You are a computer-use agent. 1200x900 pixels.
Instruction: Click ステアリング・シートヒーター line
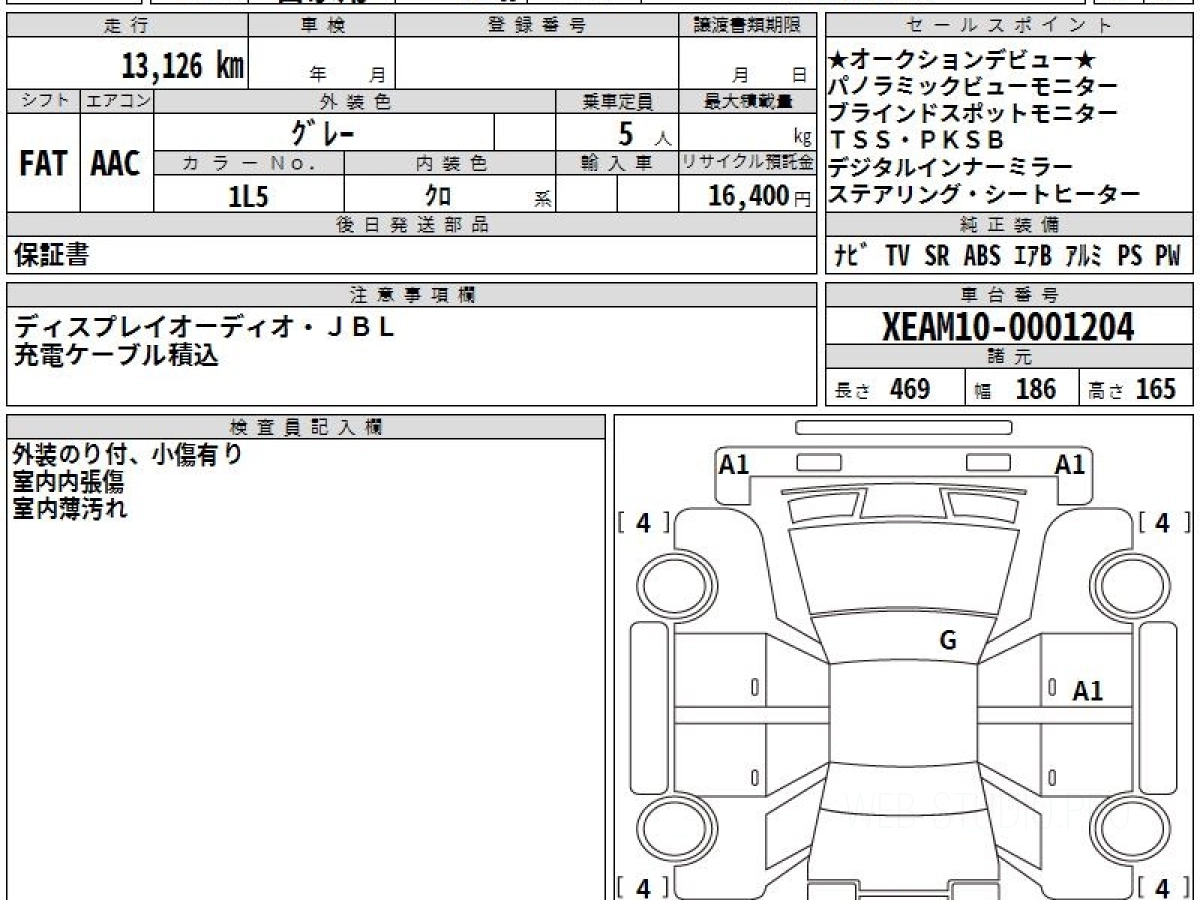coord(985,195)
